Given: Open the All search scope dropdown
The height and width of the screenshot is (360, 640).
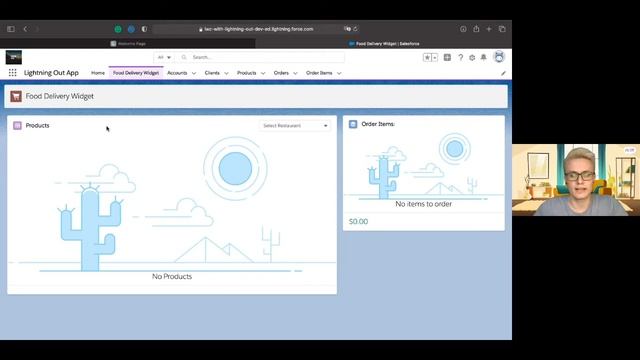Looking at the screenshot, I should click(x=164, y=58).
